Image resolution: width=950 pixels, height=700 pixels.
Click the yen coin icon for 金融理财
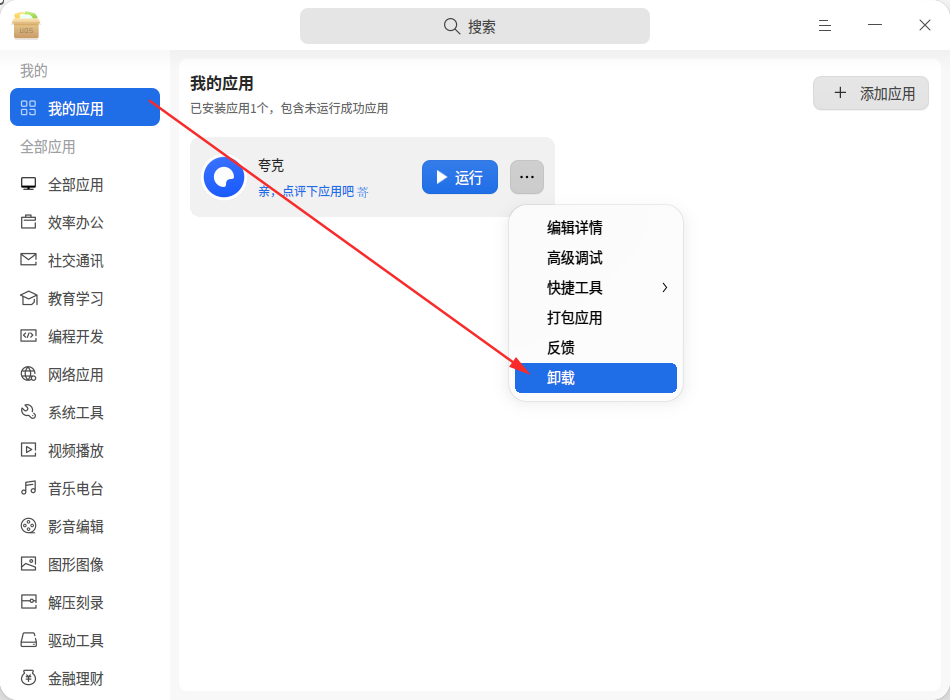[28, 678]
